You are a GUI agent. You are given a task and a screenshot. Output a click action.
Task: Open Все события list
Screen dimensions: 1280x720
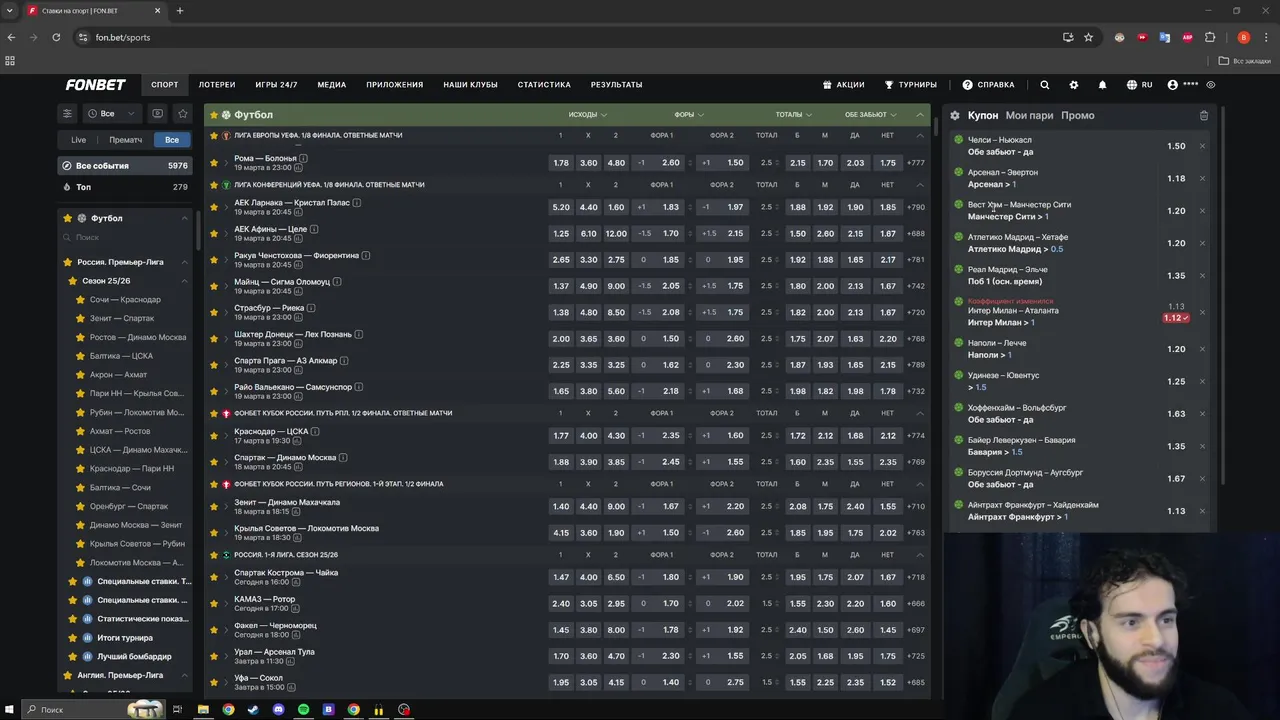tap(124, 166)
